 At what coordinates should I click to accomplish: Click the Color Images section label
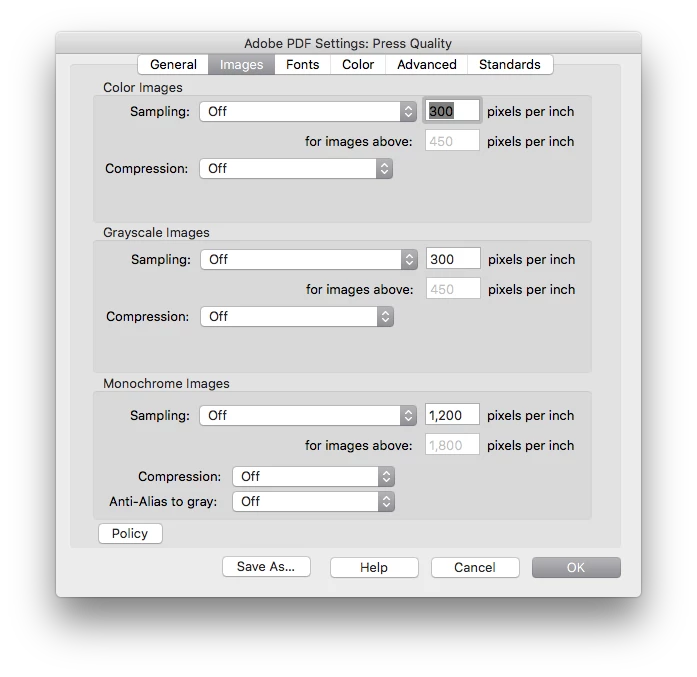click(x=143, y=88)
